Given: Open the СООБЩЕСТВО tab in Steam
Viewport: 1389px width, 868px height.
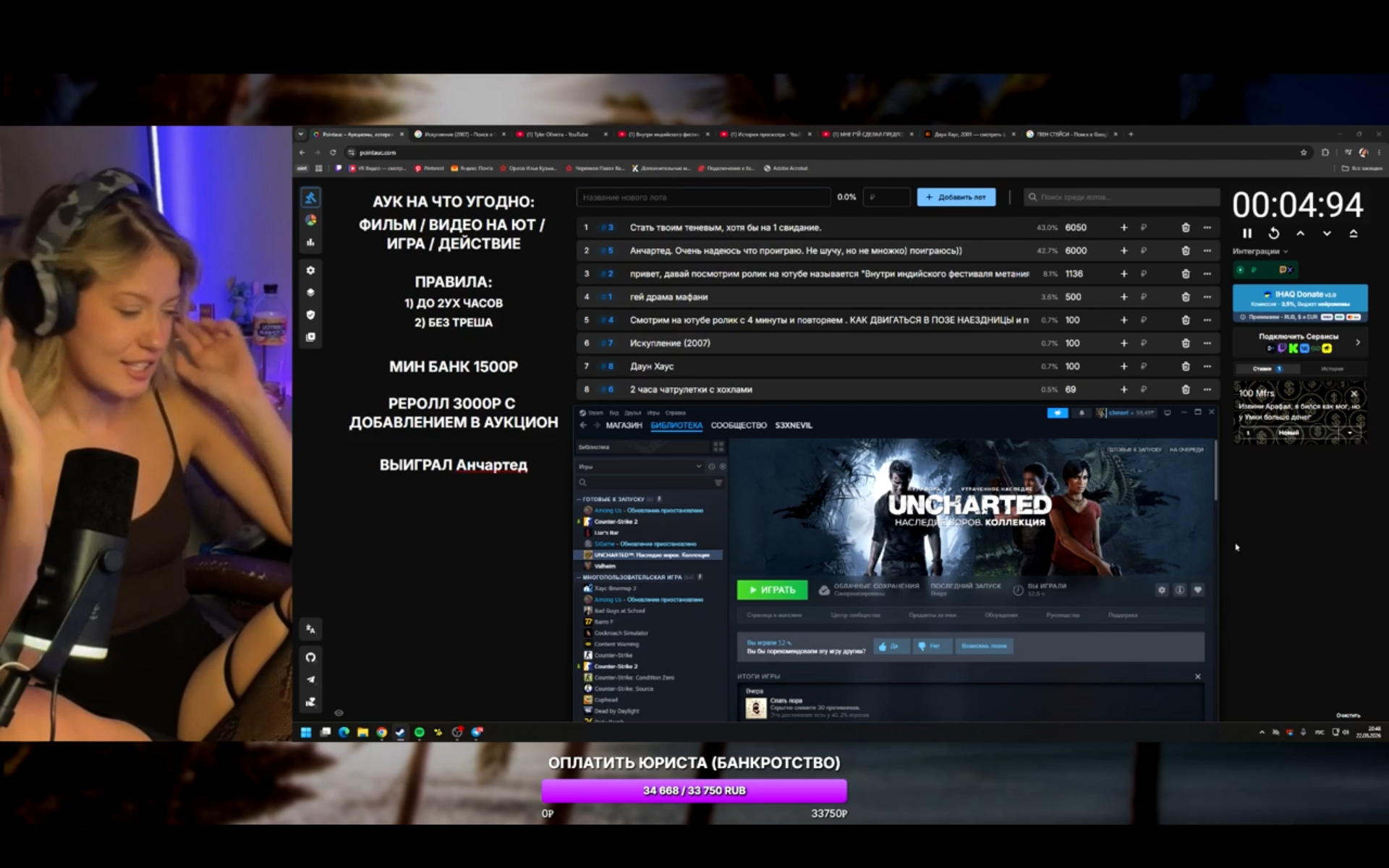Looking at the screenshot, I should (739, 425).
